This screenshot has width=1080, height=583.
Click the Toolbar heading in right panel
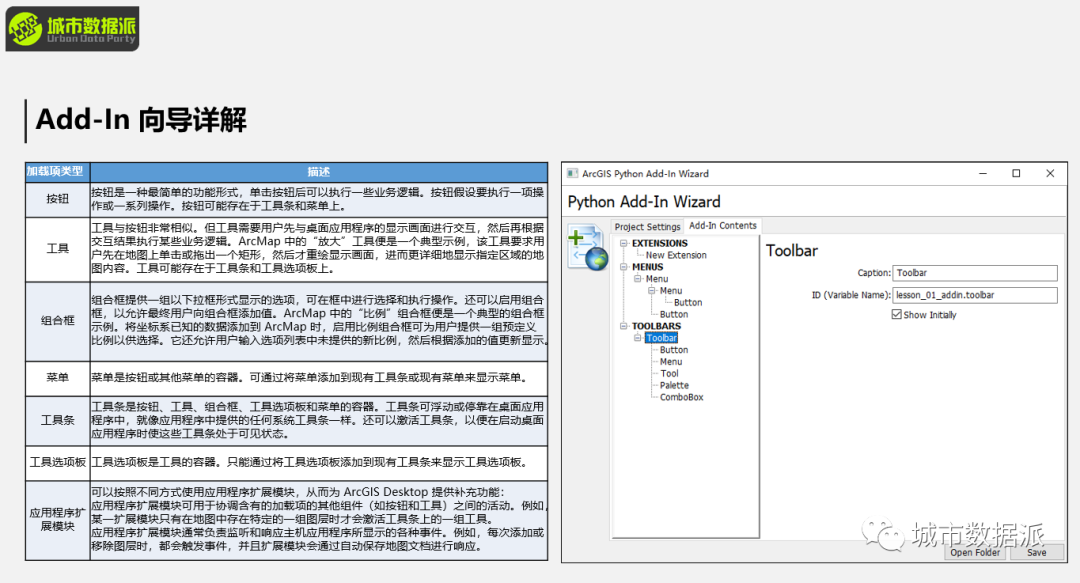(792, 251)
